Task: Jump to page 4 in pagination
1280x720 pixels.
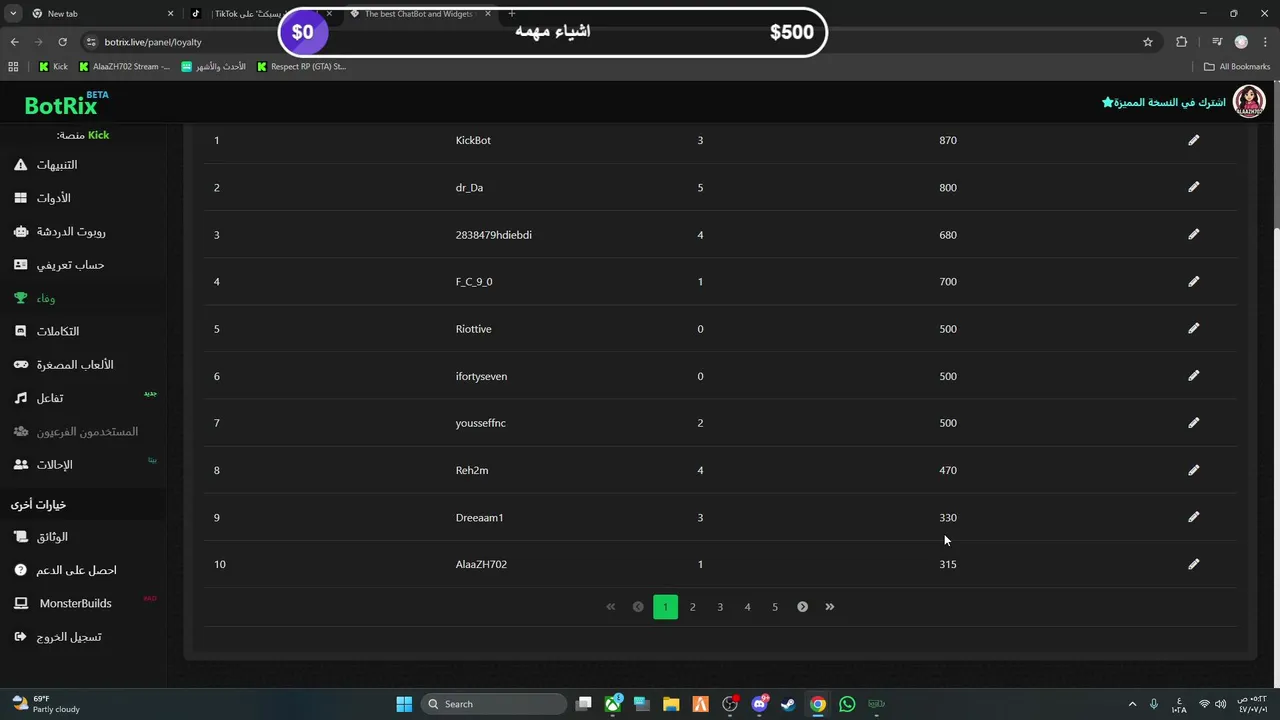Action: click(x=747, y=607)
